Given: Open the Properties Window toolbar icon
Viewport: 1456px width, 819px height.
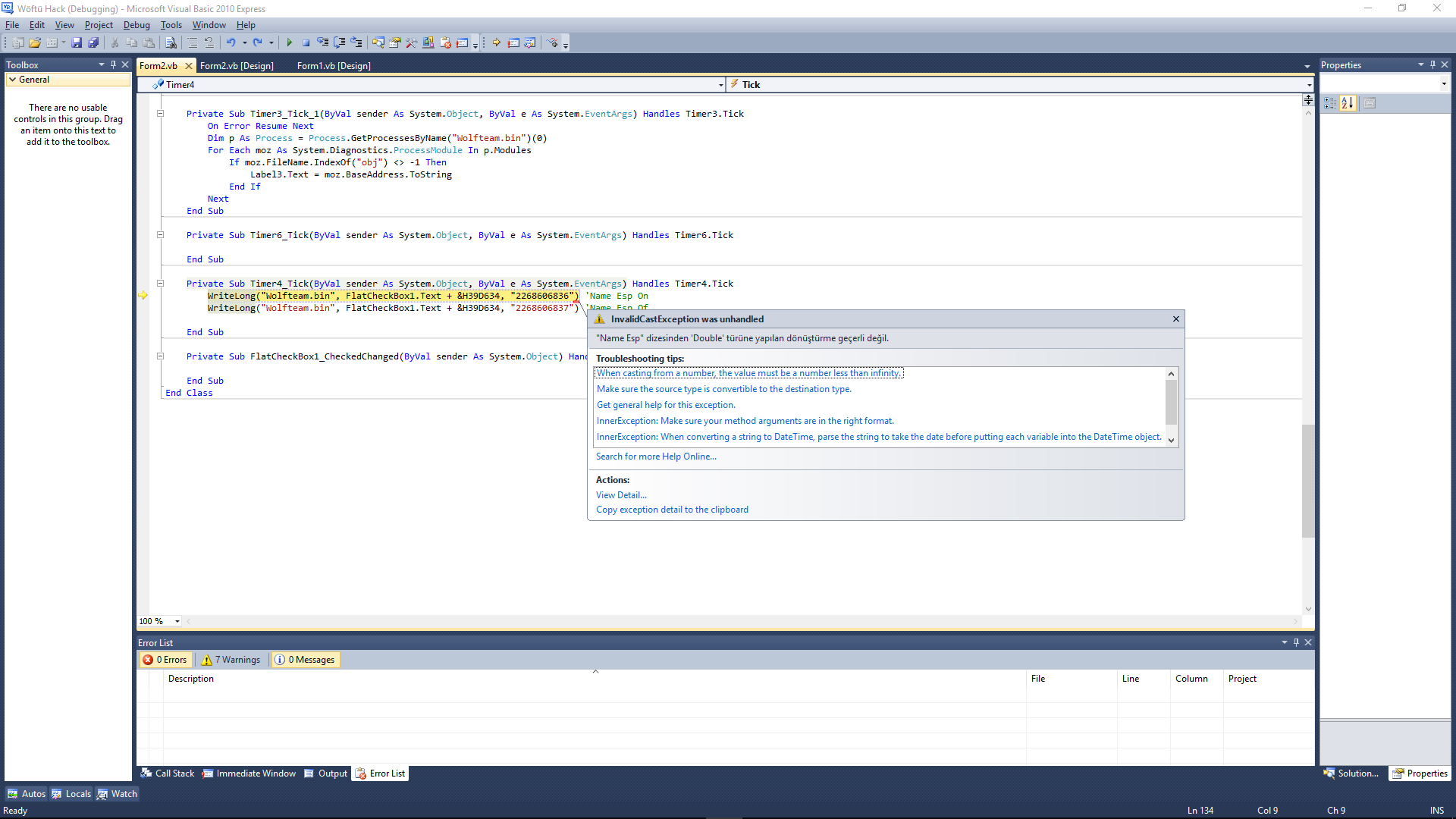Looking at the screenshot, I should coord(395,43).
